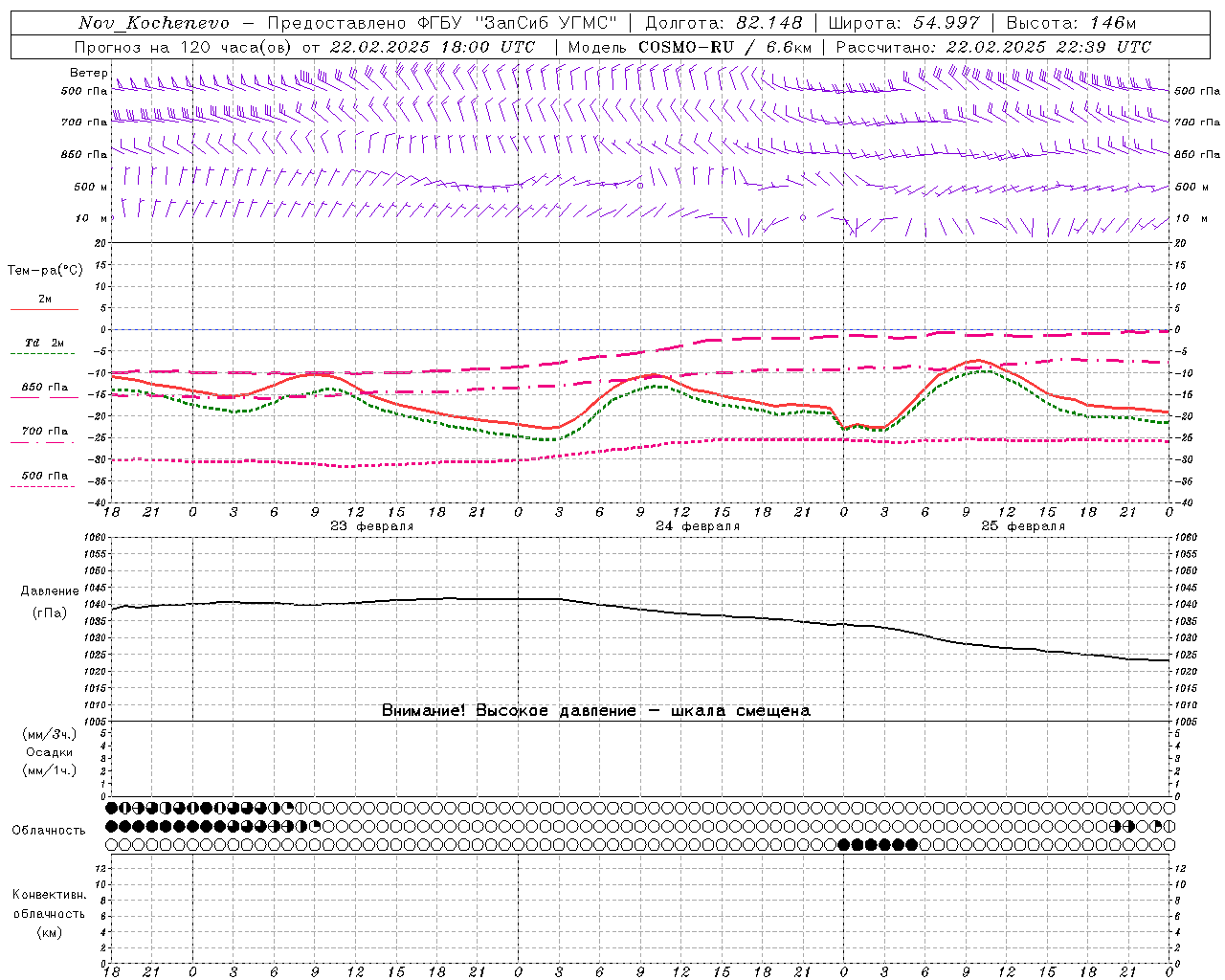1225x980 pixels.
Task: Click the red 2м temperature legend line
Action: pos(44,309)
